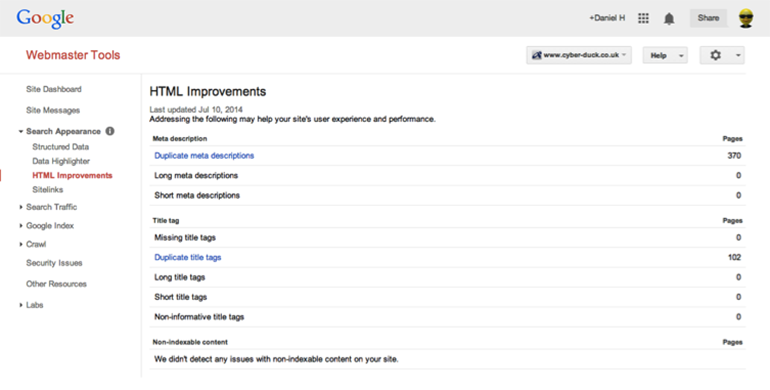Click the site favicon in property selector
The width and height of the screenshot is (770, 390).
coord(536,55)
